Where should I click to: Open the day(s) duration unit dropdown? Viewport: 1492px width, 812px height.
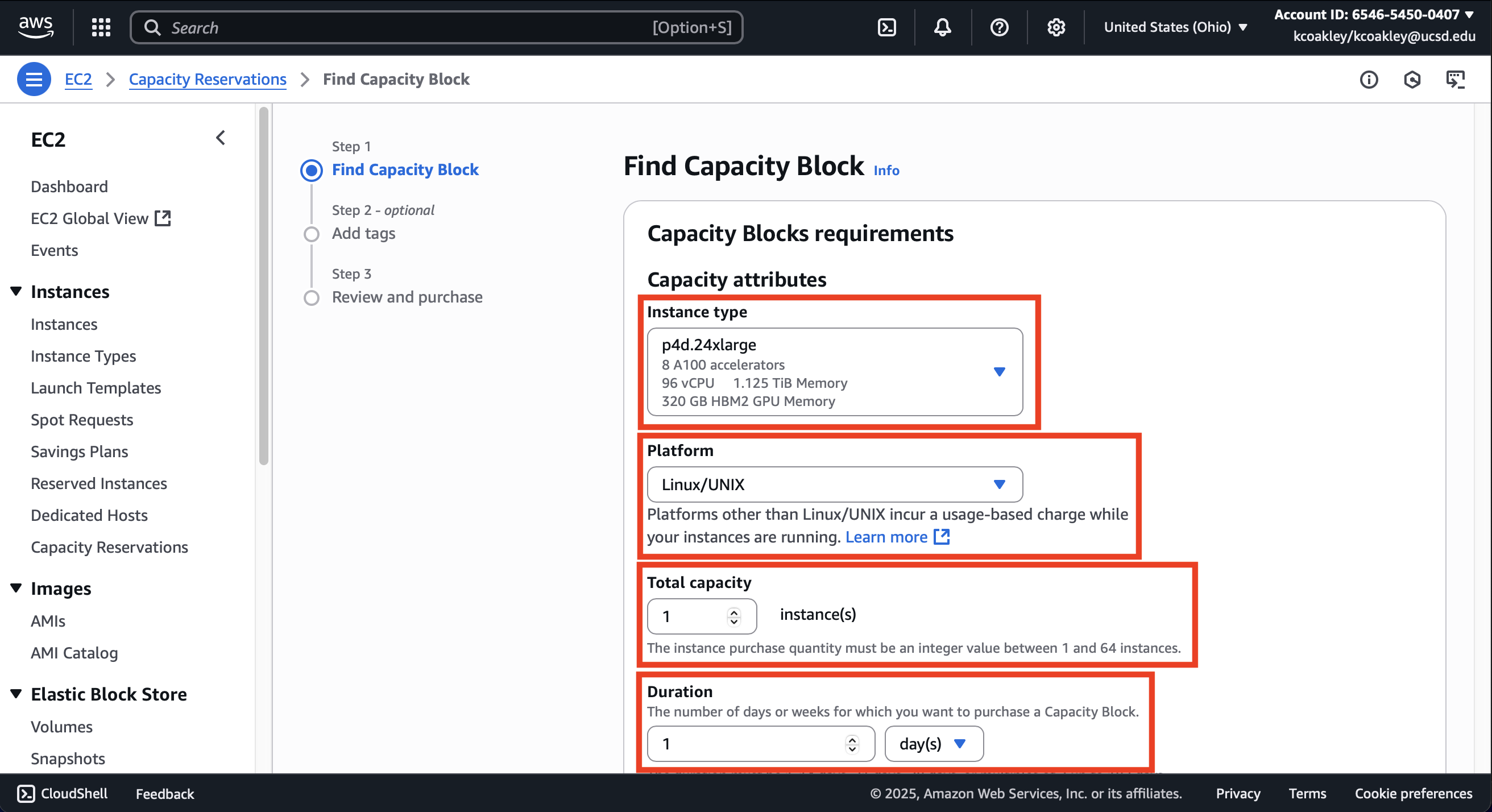pyautogui.click(x=934, y=744)
